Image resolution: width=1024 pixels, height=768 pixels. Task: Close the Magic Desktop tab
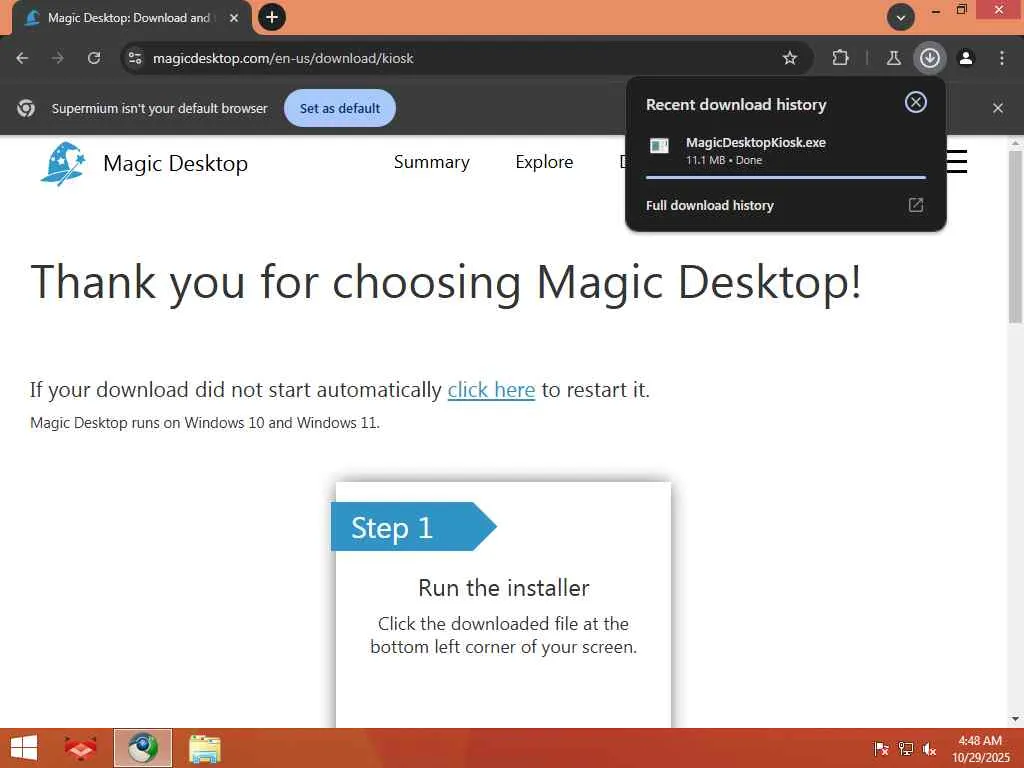pos(234,18)
